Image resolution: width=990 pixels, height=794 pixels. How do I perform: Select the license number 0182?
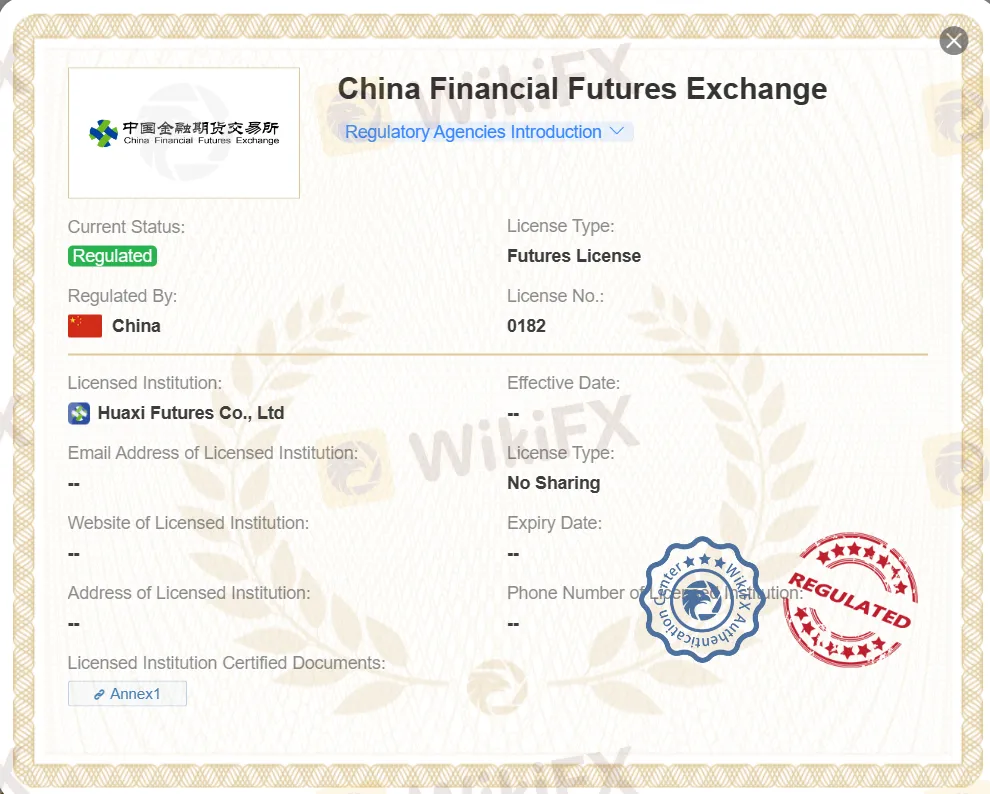pyautogui.click(x=526, y=326)
